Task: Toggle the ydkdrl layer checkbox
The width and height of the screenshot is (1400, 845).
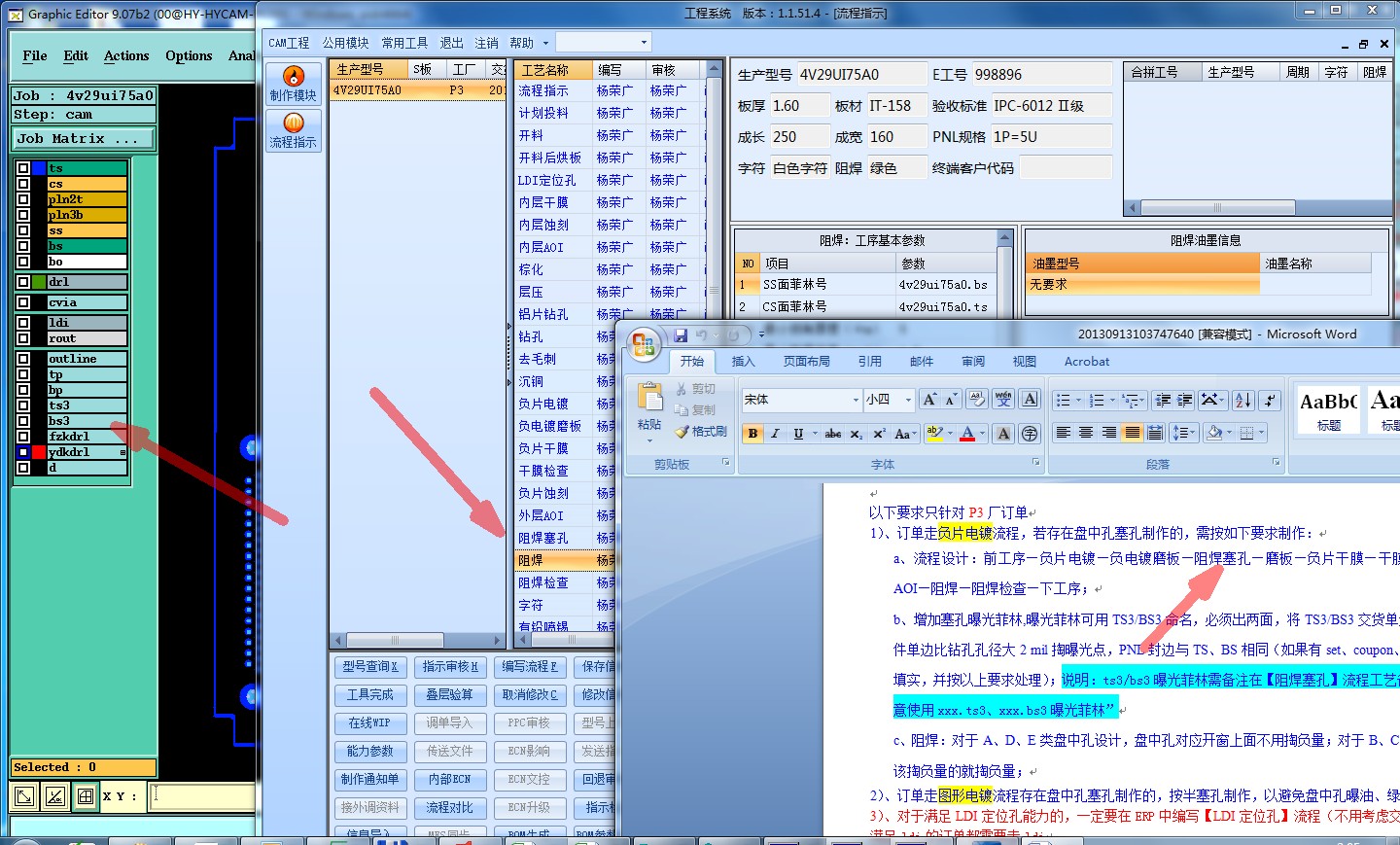Action: pos(23,452)
